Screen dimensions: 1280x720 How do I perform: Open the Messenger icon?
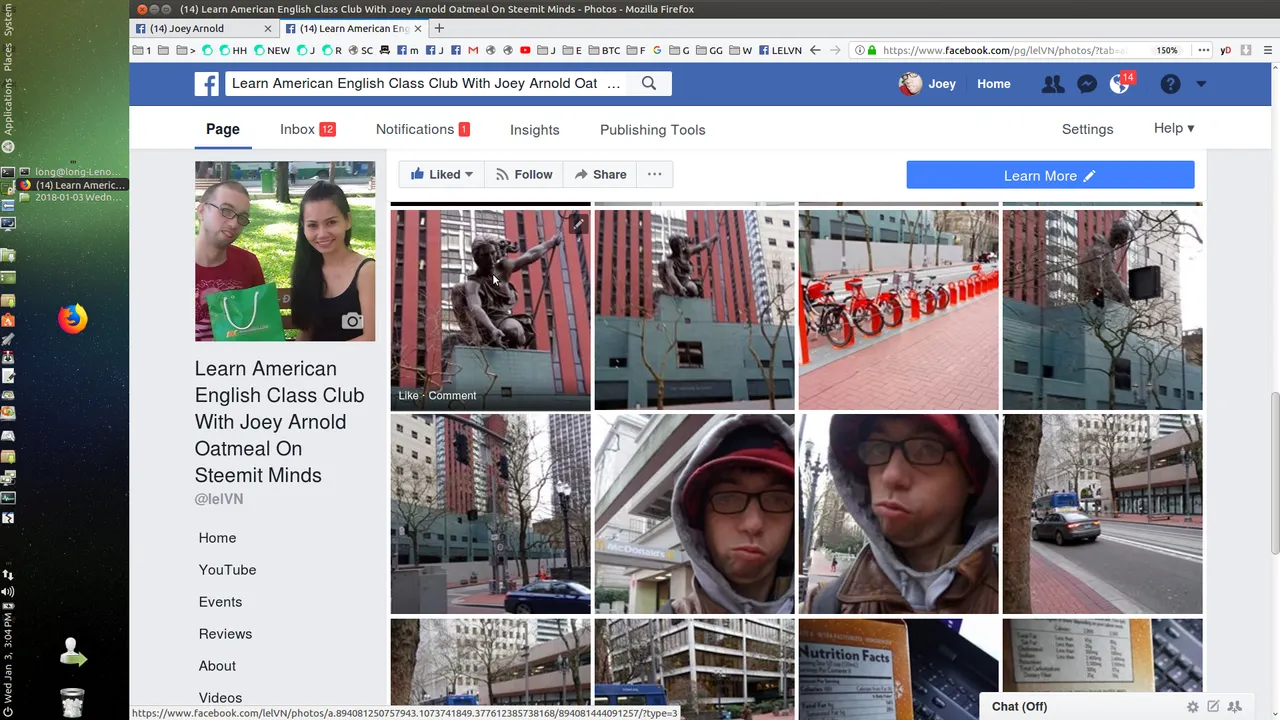click(1088, 85)
